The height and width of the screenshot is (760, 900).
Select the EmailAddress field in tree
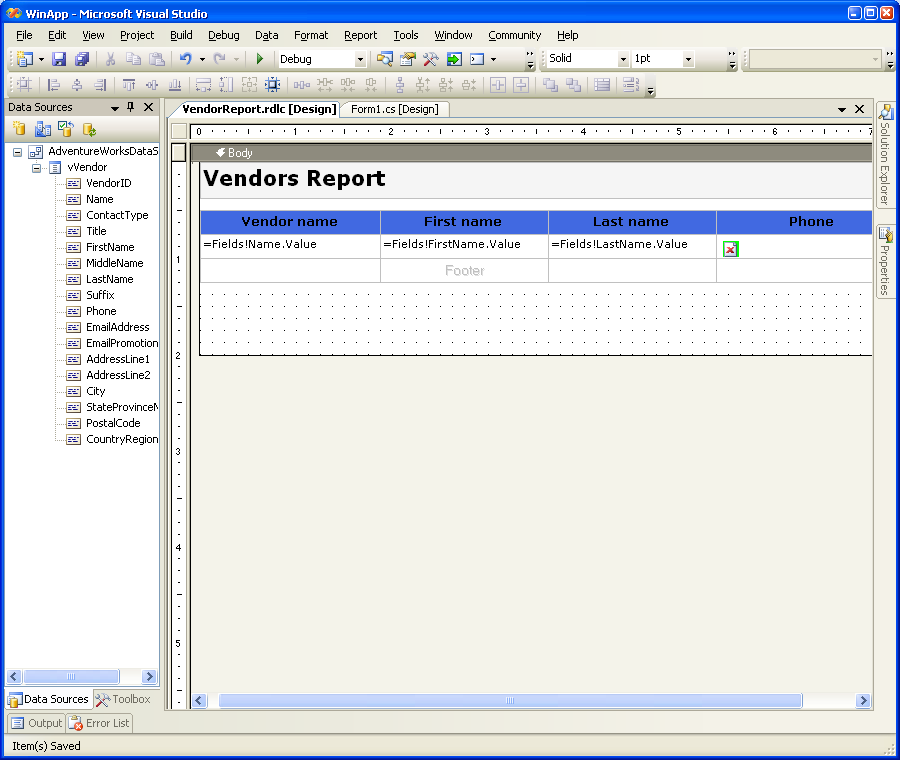click(117, 327)
